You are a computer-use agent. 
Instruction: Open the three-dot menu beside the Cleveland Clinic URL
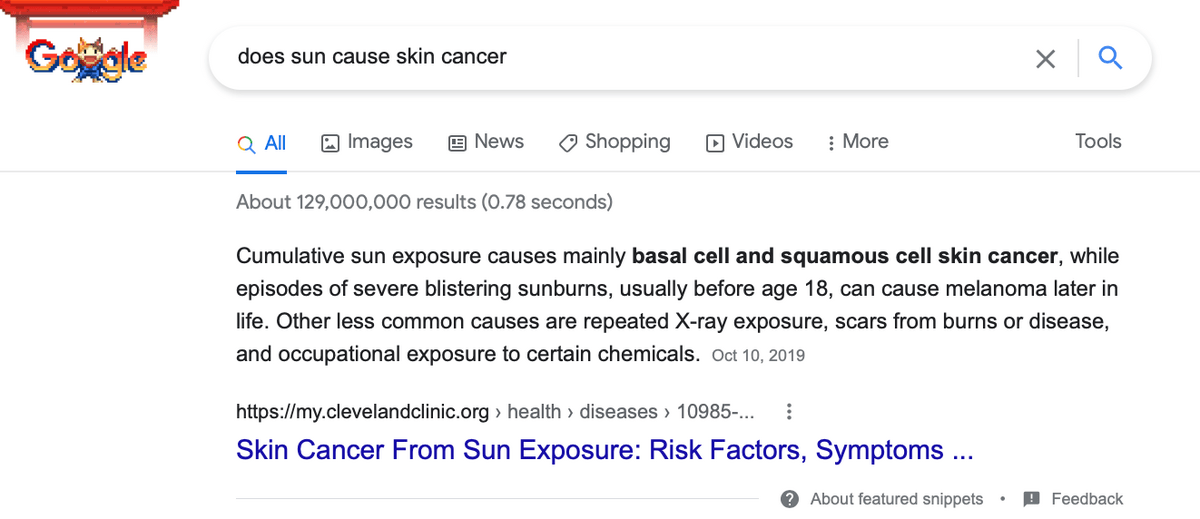(789, 411)
